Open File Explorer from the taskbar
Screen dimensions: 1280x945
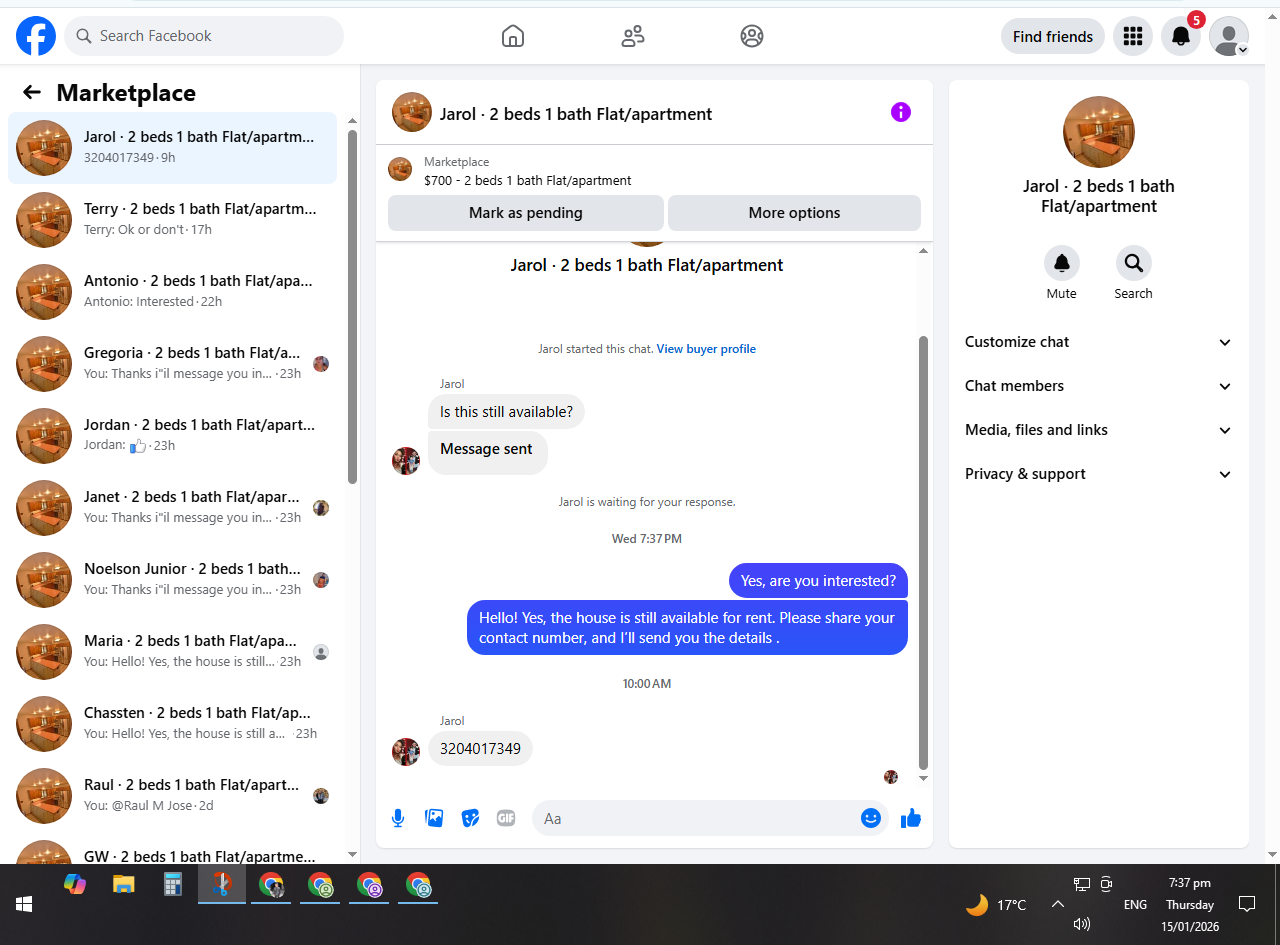pyautogui.click(x=123, y=884)
